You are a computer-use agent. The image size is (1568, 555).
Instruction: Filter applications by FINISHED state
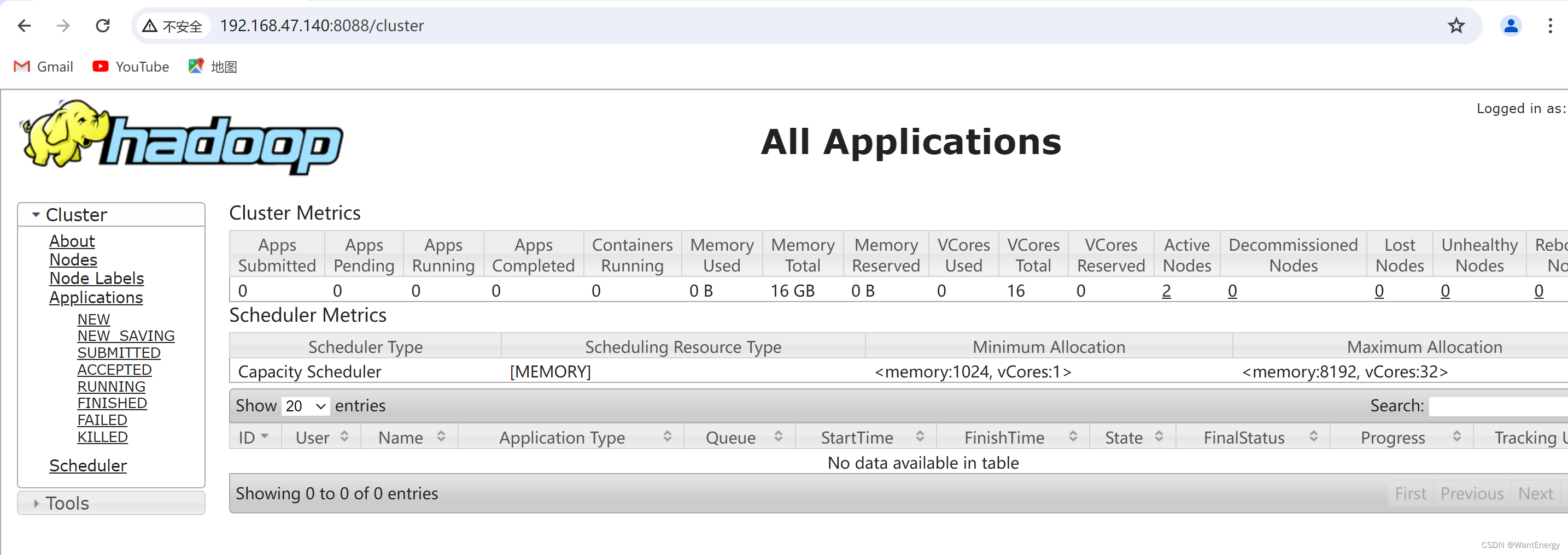click(x=112, y=403)
